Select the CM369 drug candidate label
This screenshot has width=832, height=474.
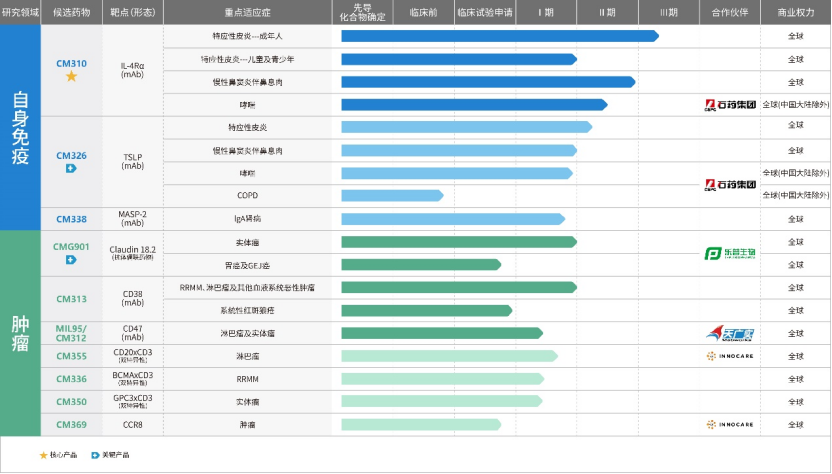point(71,425)
